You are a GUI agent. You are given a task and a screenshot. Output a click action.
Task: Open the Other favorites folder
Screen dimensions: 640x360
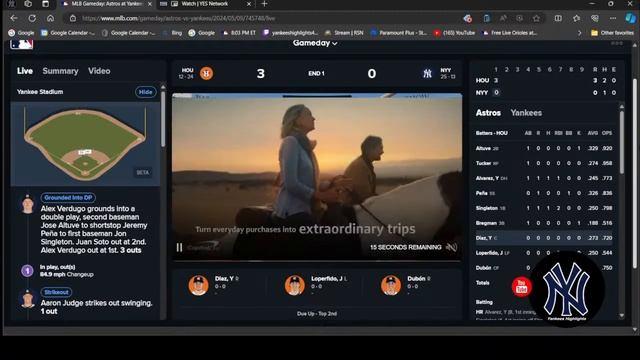coord(612,33)
